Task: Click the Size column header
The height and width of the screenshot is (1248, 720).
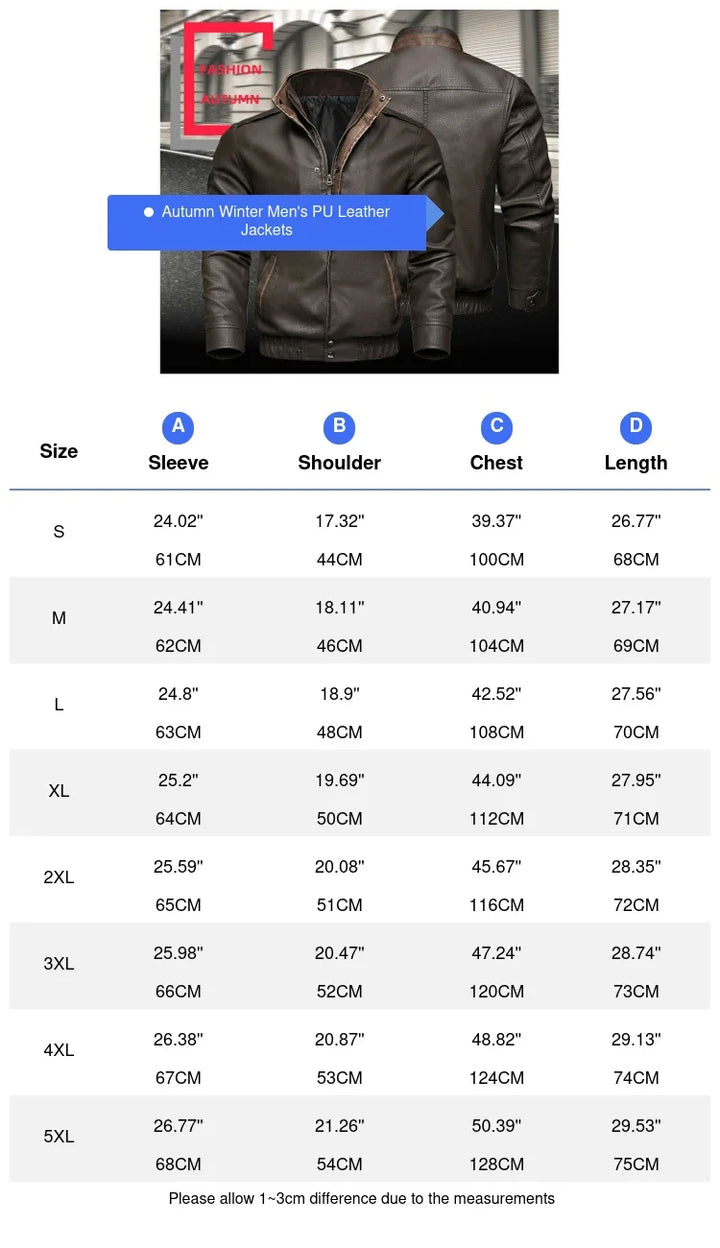Action: click(59, 451)
